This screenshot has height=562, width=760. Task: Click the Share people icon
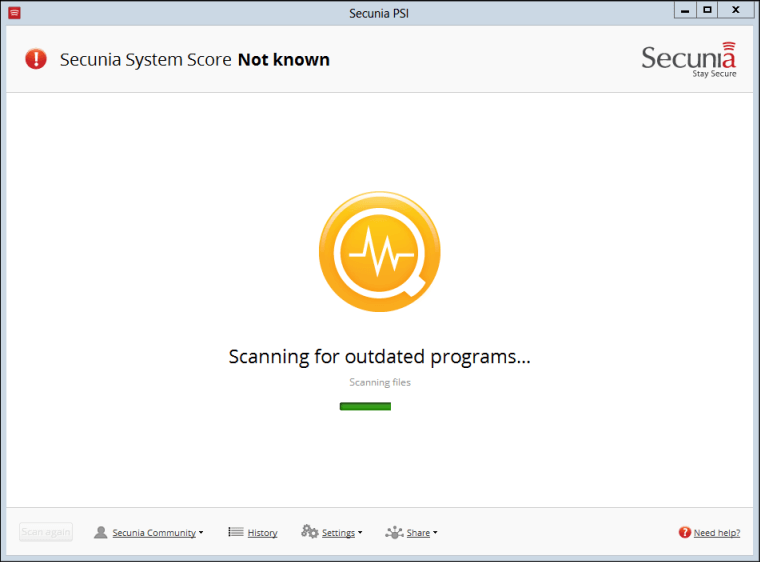394,532
